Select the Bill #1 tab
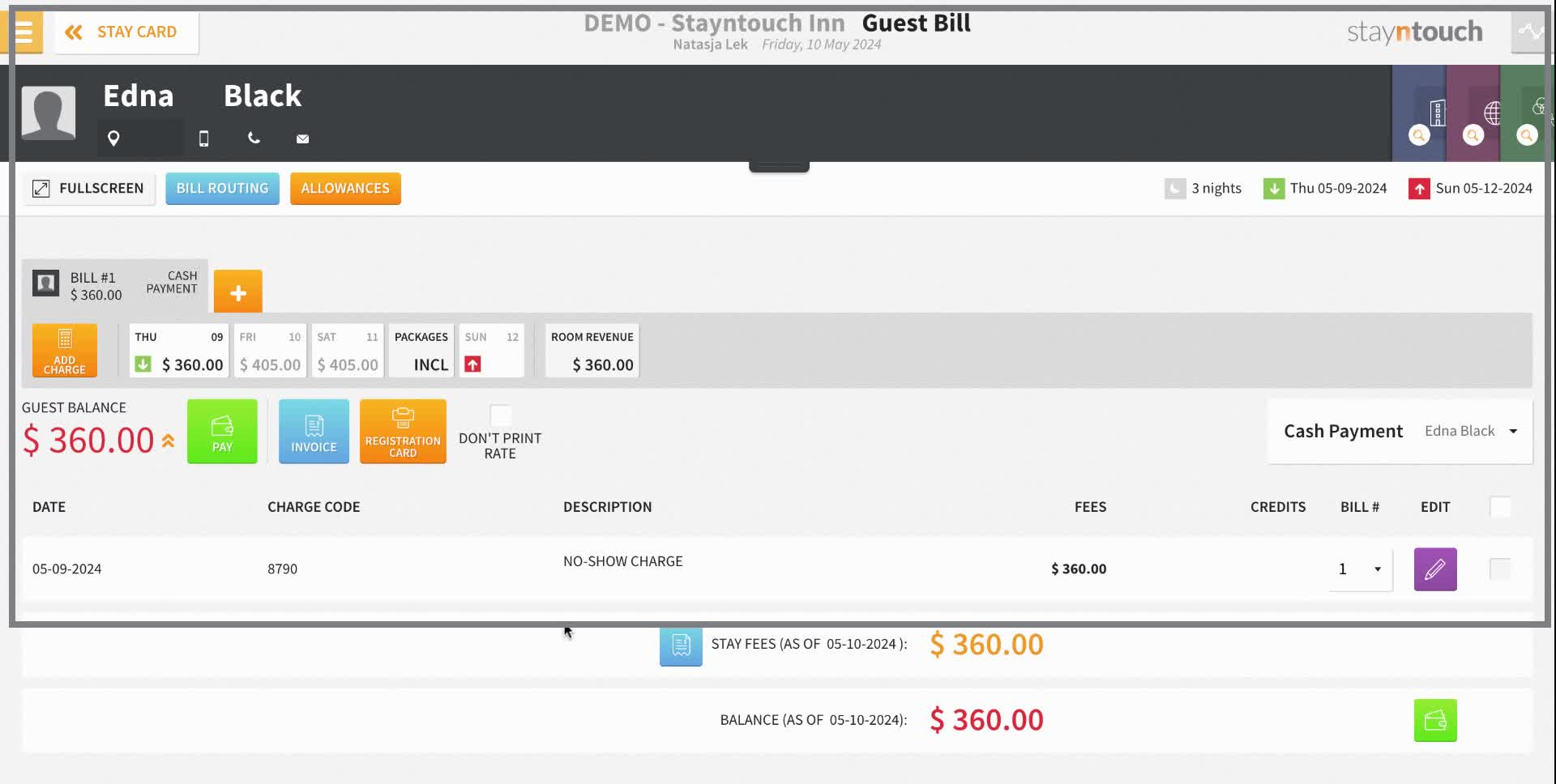The height and width of the screenshot is (784, 1556). click(x=115, y=286)
